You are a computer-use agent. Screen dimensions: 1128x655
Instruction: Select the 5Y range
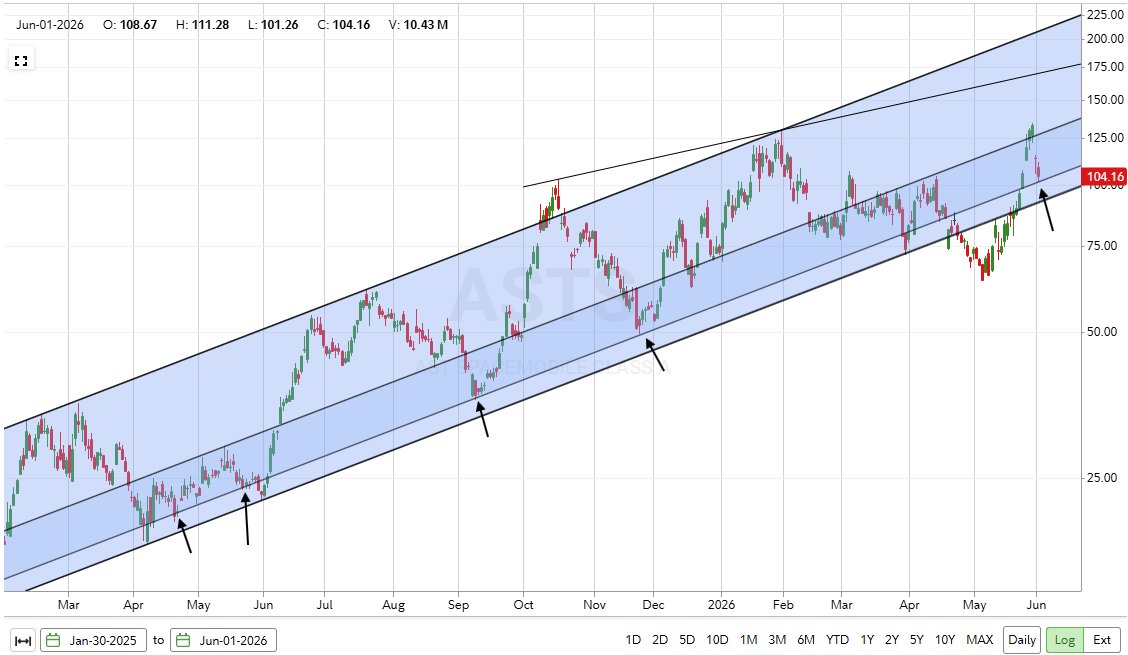pos(916,640)
